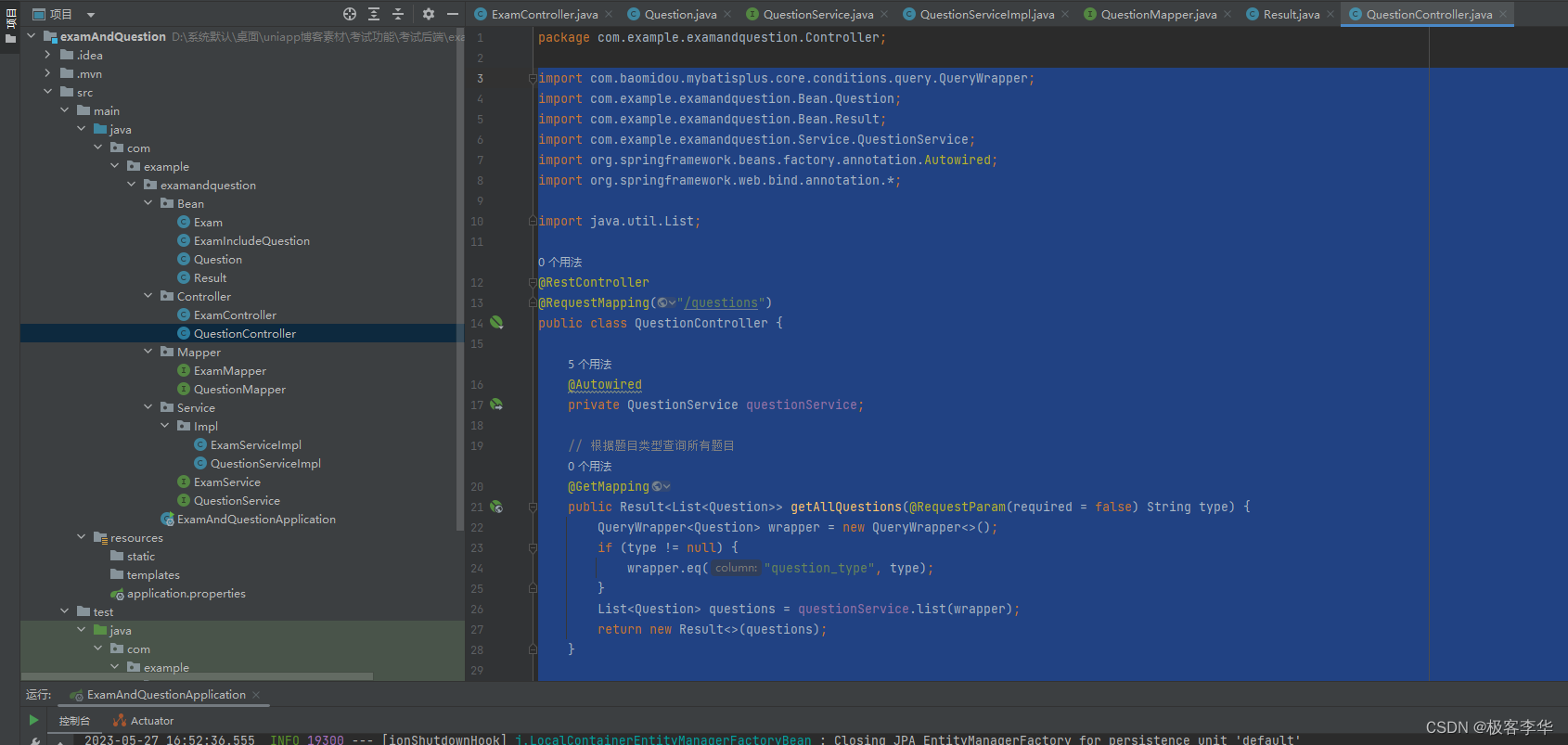Close the QuestionController.java tab
Screen dimensions: 1568x745
(x=1503, y=14)
